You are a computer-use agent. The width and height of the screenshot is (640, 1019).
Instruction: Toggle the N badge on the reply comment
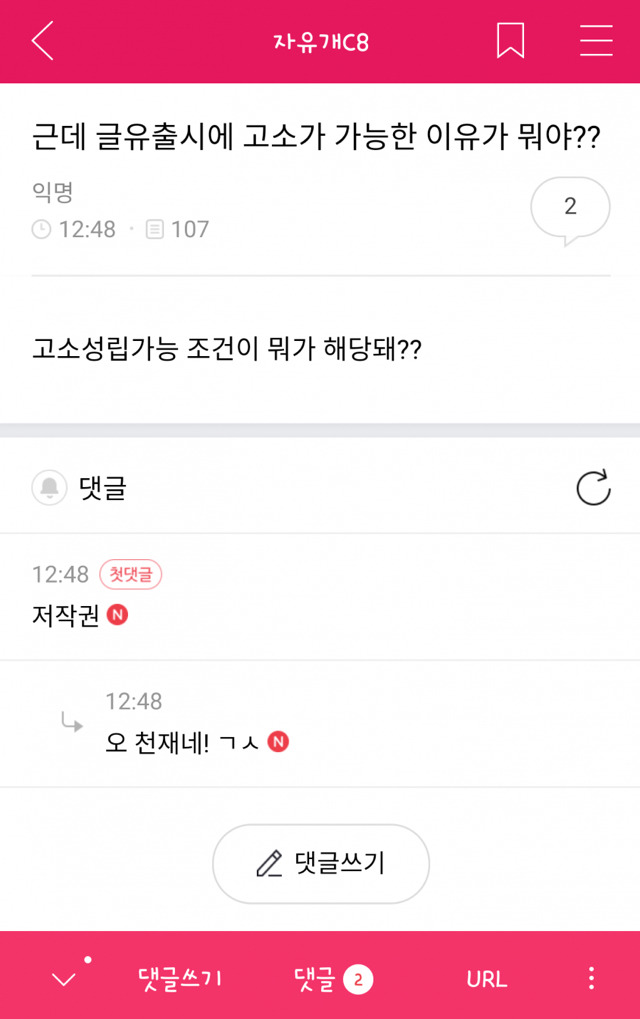[279, 743]
